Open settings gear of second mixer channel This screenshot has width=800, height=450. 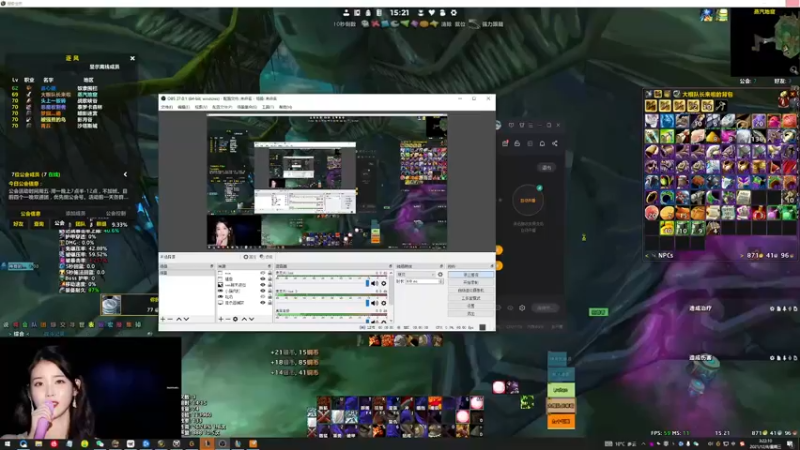[x=384, y=303]
